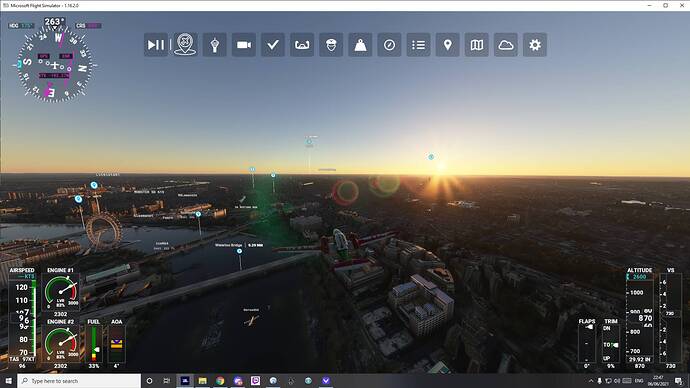Click the Type here to search box
Image resolution: width=690 pixels, height=388 pixels.
[x=79, y=381]
